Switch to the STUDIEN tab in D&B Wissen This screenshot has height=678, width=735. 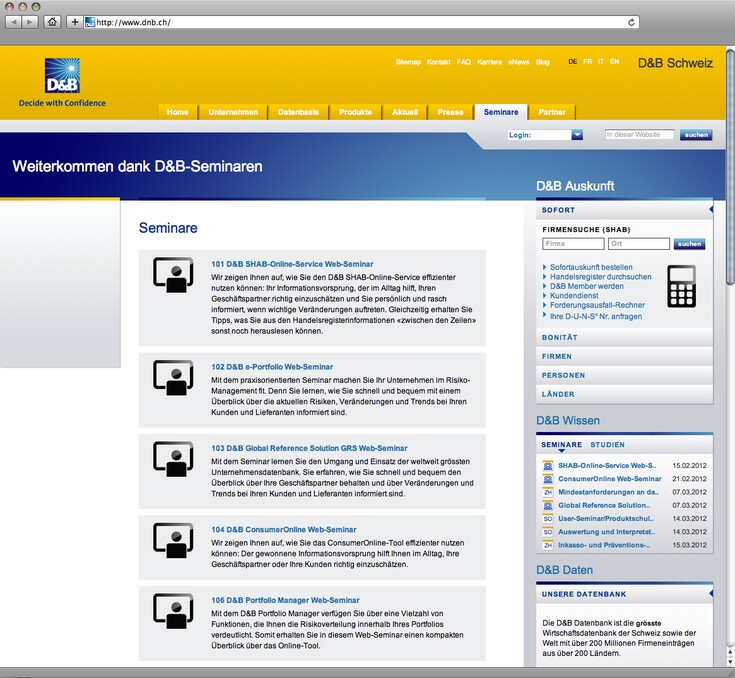coord(608,444)
